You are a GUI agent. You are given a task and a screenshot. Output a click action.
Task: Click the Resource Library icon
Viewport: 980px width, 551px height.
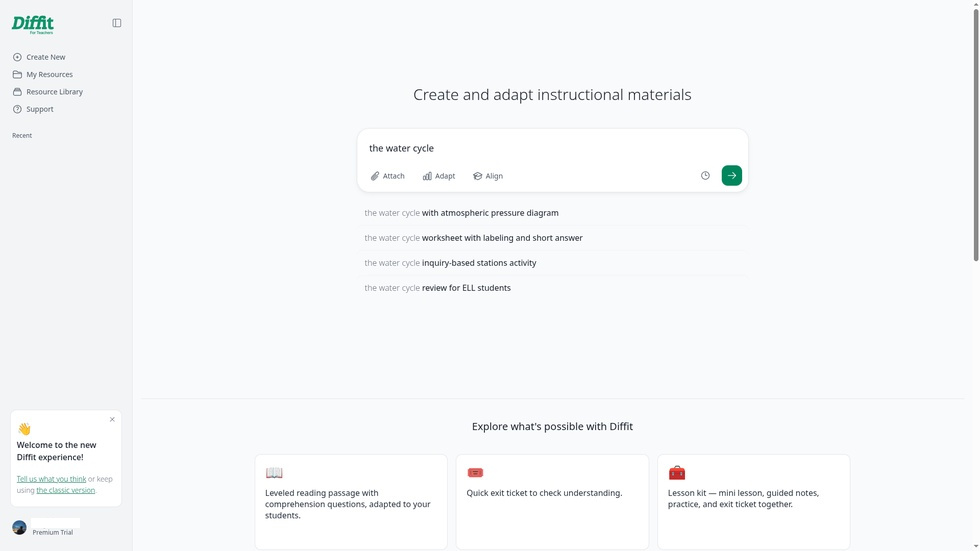pyautogui.click(x=18, y=92)
